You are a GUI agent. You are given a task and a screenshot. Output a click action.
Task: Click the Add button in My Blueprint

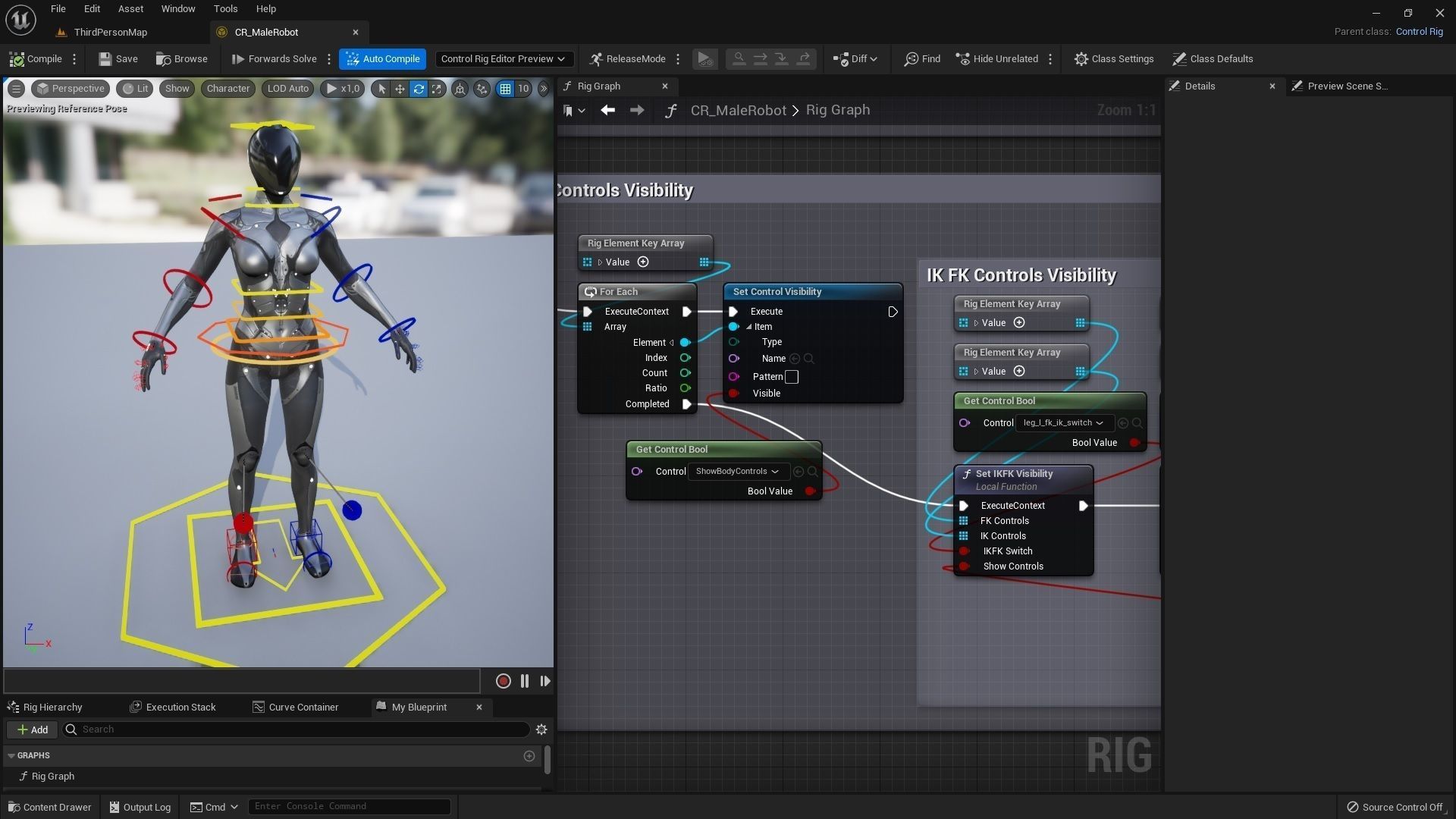33,730
